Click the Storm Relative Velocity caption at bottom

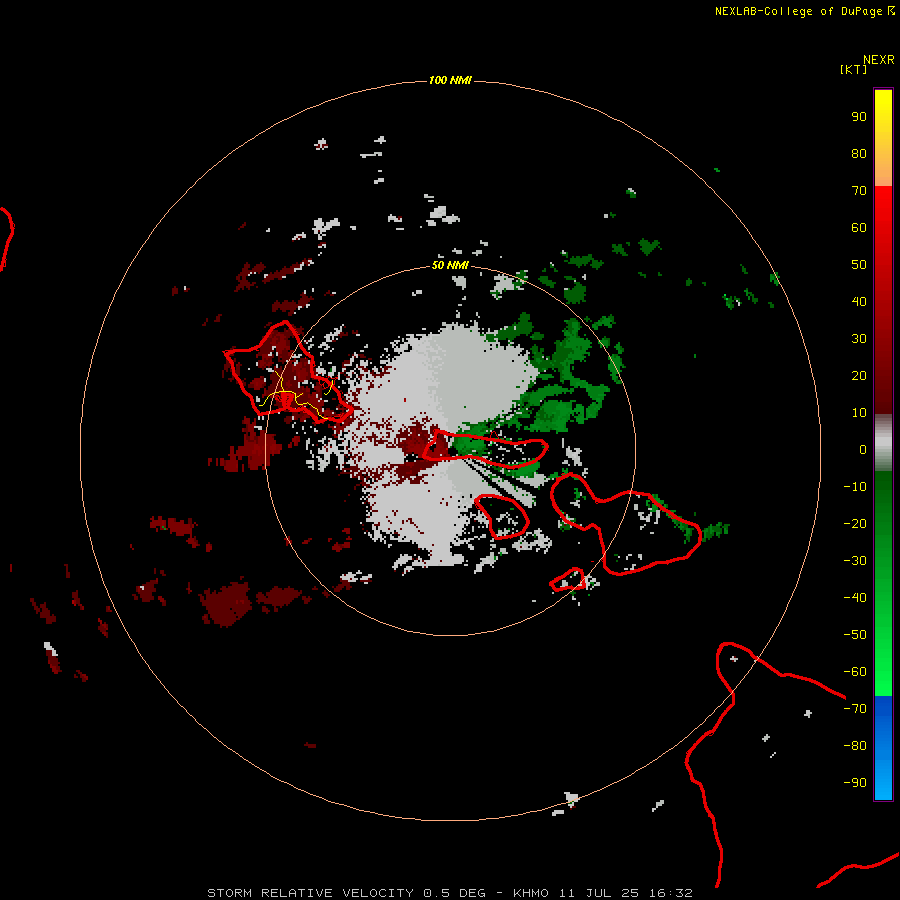click(449, 893)
